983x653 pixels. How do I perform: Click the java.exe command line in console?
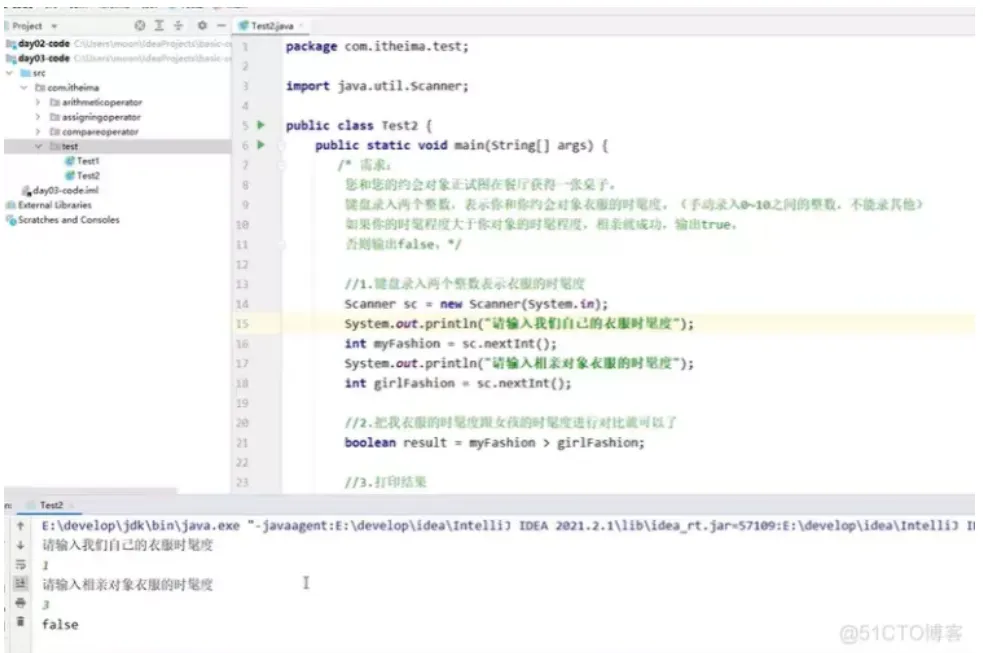[508, 526]
